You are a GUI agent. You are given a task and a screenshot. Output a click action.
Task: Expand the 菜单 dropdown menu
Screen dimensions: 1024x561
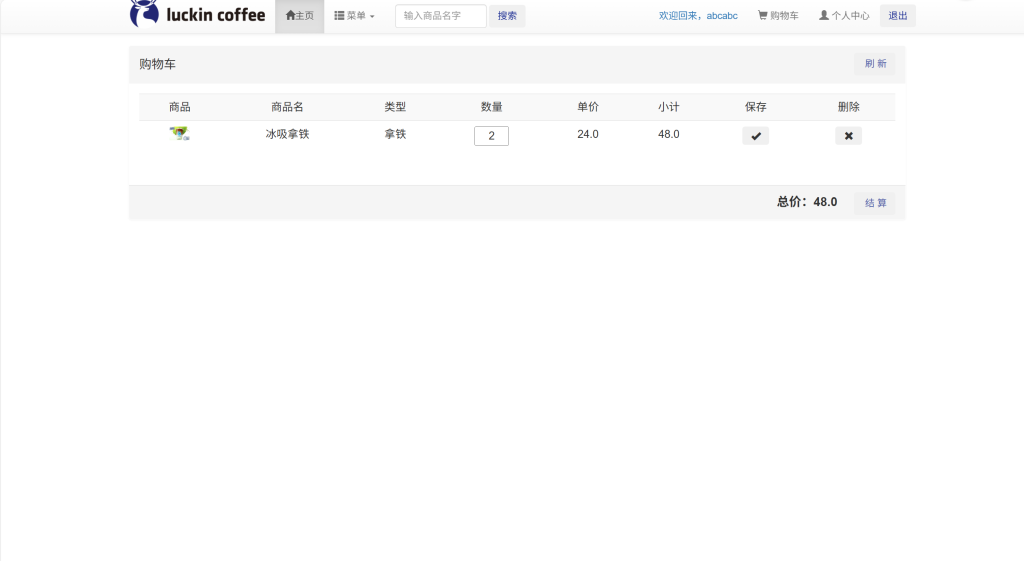(354, 16)
